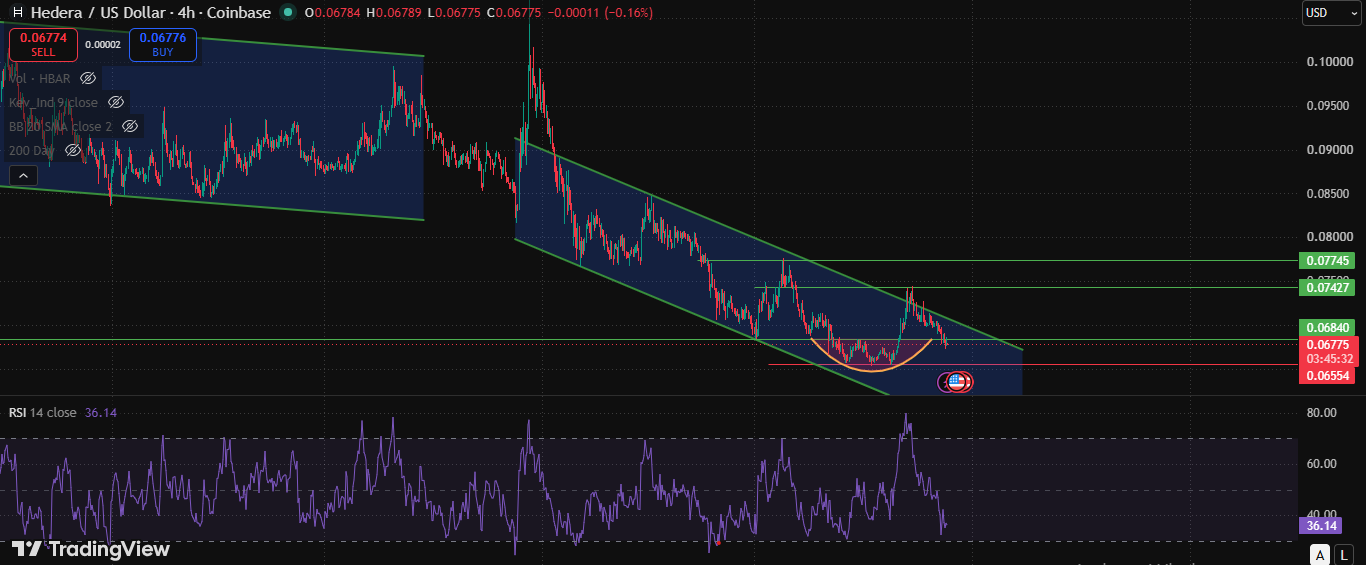The height and width of the screenshot is (565, 1366).
Task: Click the high value H0.06789
Action: pyautogui.click(x=394, y=13)
